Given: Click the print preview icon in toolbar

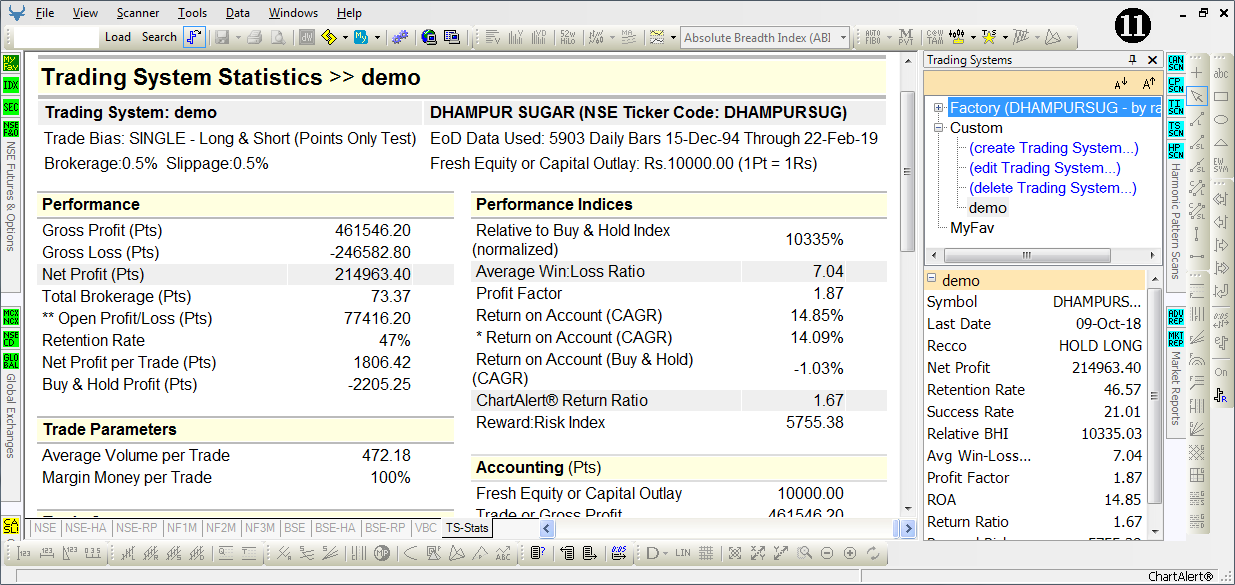Looking at the screenshot, I should pyautogui.click(x=277, y=38).
